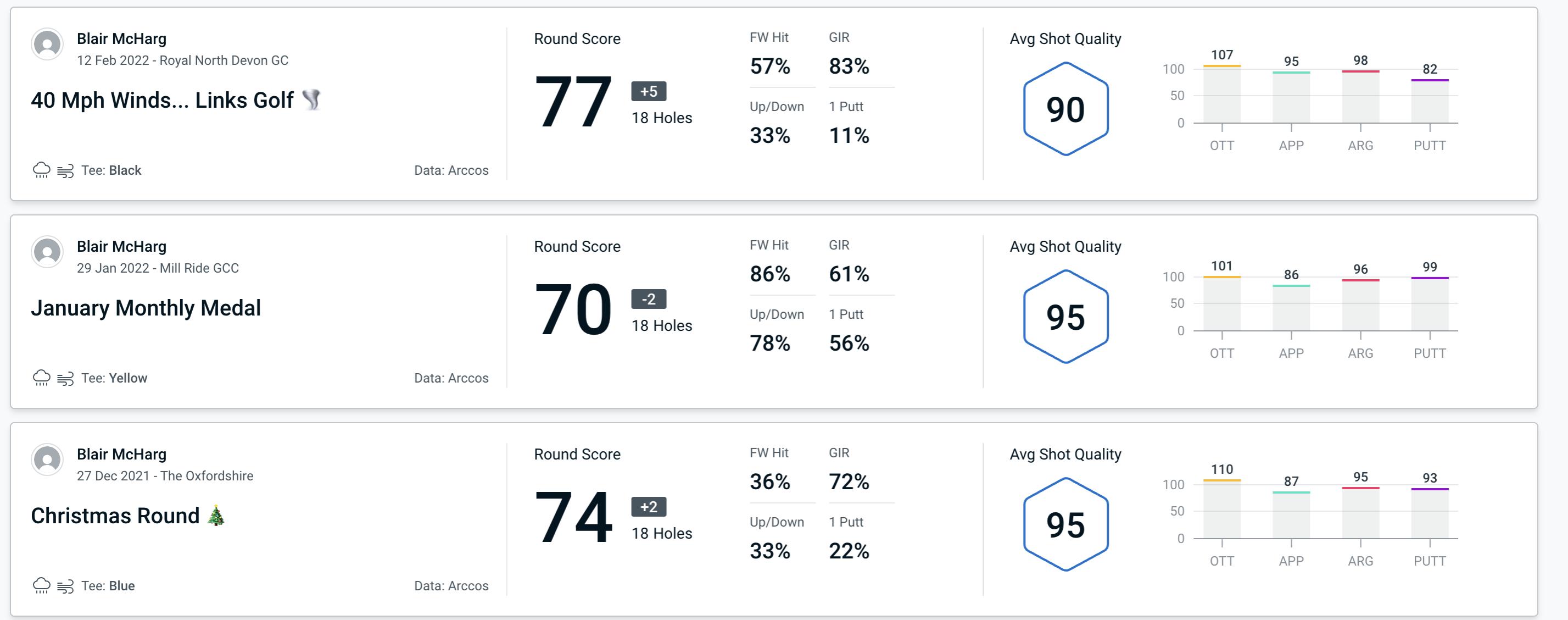Click the bag/tee icon next to Black tee
Screen dimensions: 1568x620
click(x=67, y=169)
